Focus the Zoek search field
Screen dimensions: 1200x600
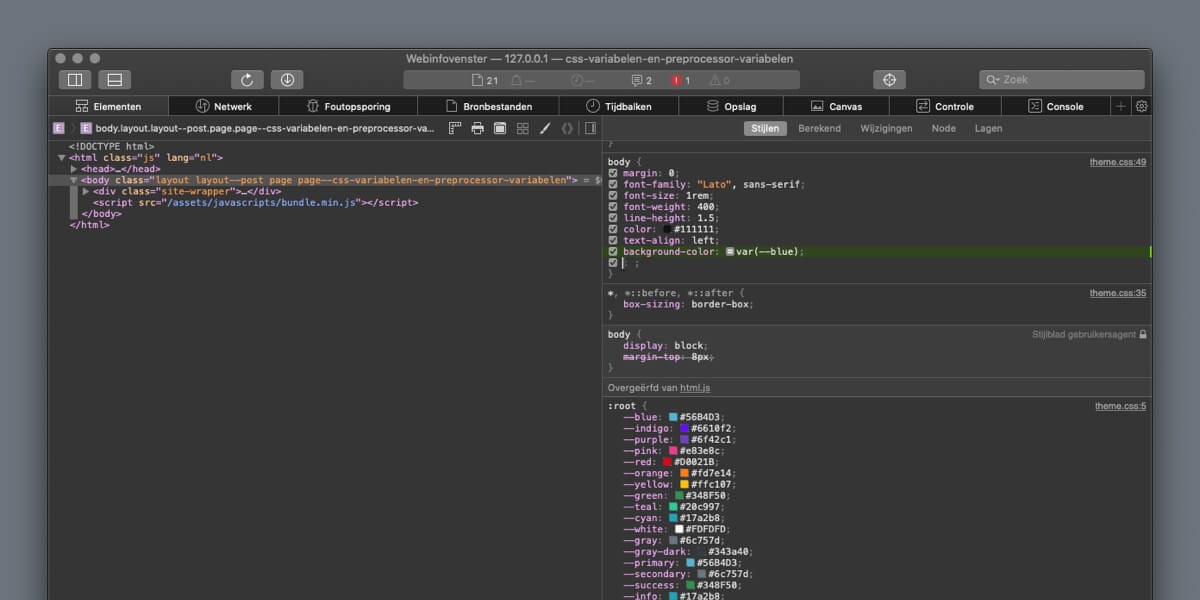(x=1062, y=80)
